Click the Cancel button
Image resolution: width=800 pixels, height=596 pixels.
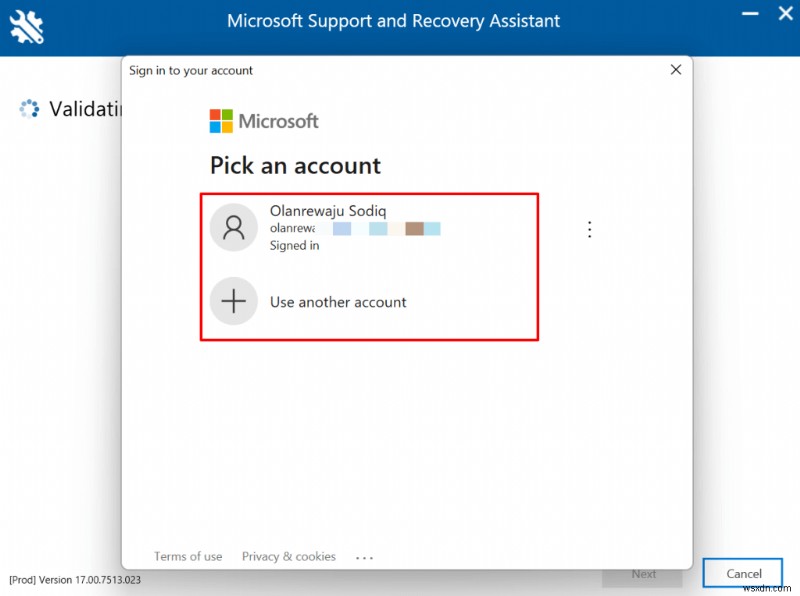(x=742, y=573)
